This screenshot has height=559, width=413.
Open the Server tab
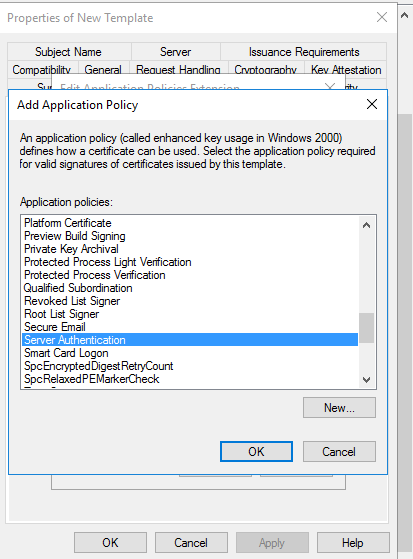coord(175,52)
